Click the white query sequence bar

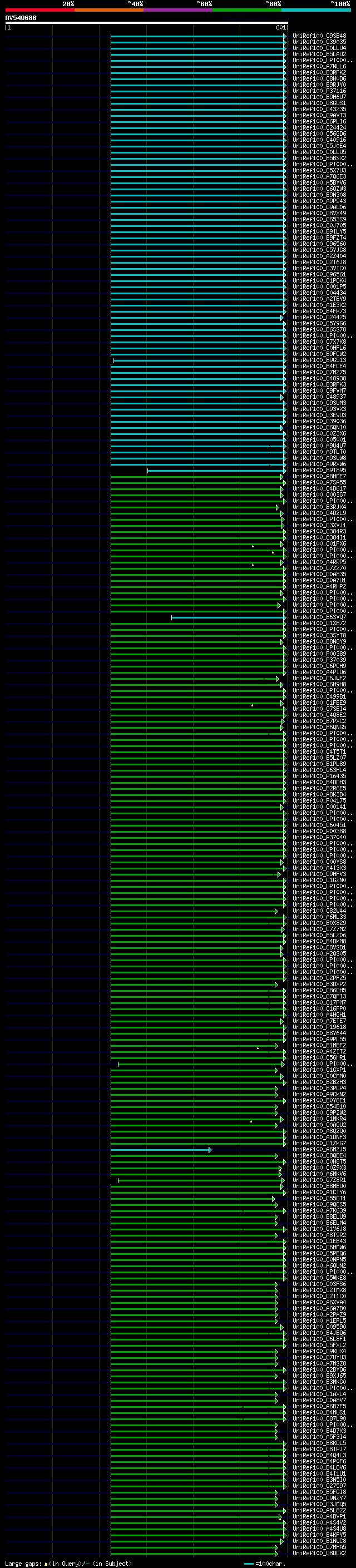146,22
